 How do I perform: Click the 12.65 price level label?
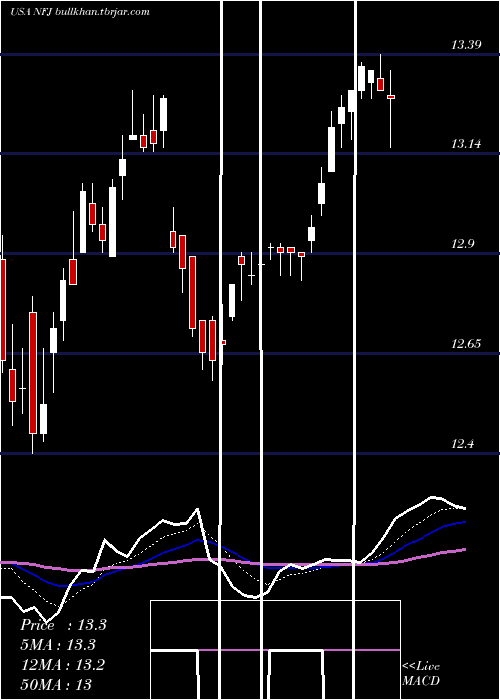pos(466,344)
